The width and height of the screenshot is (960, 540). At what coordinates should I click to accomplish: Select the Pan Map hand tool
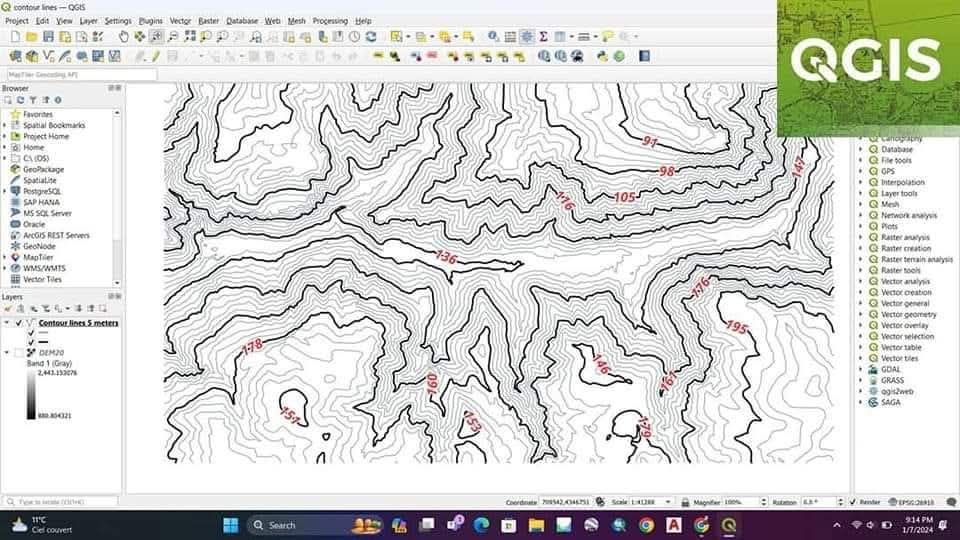[124, 37]
